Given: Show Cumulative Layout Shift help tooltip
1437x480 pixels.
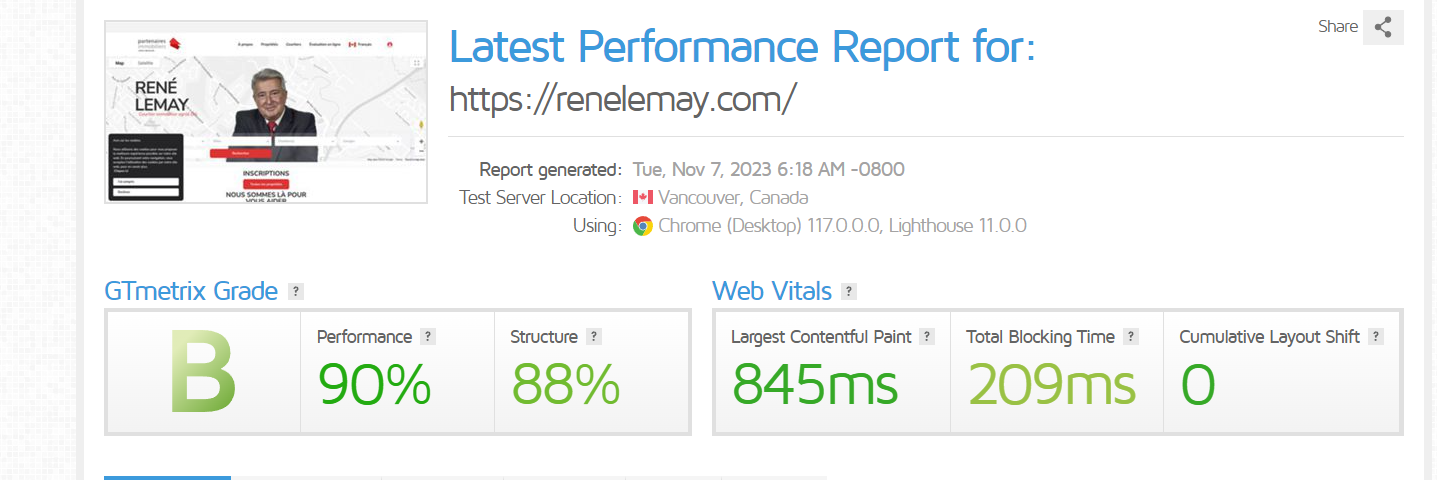Looking at the screenshot, I should (1376, 337).
